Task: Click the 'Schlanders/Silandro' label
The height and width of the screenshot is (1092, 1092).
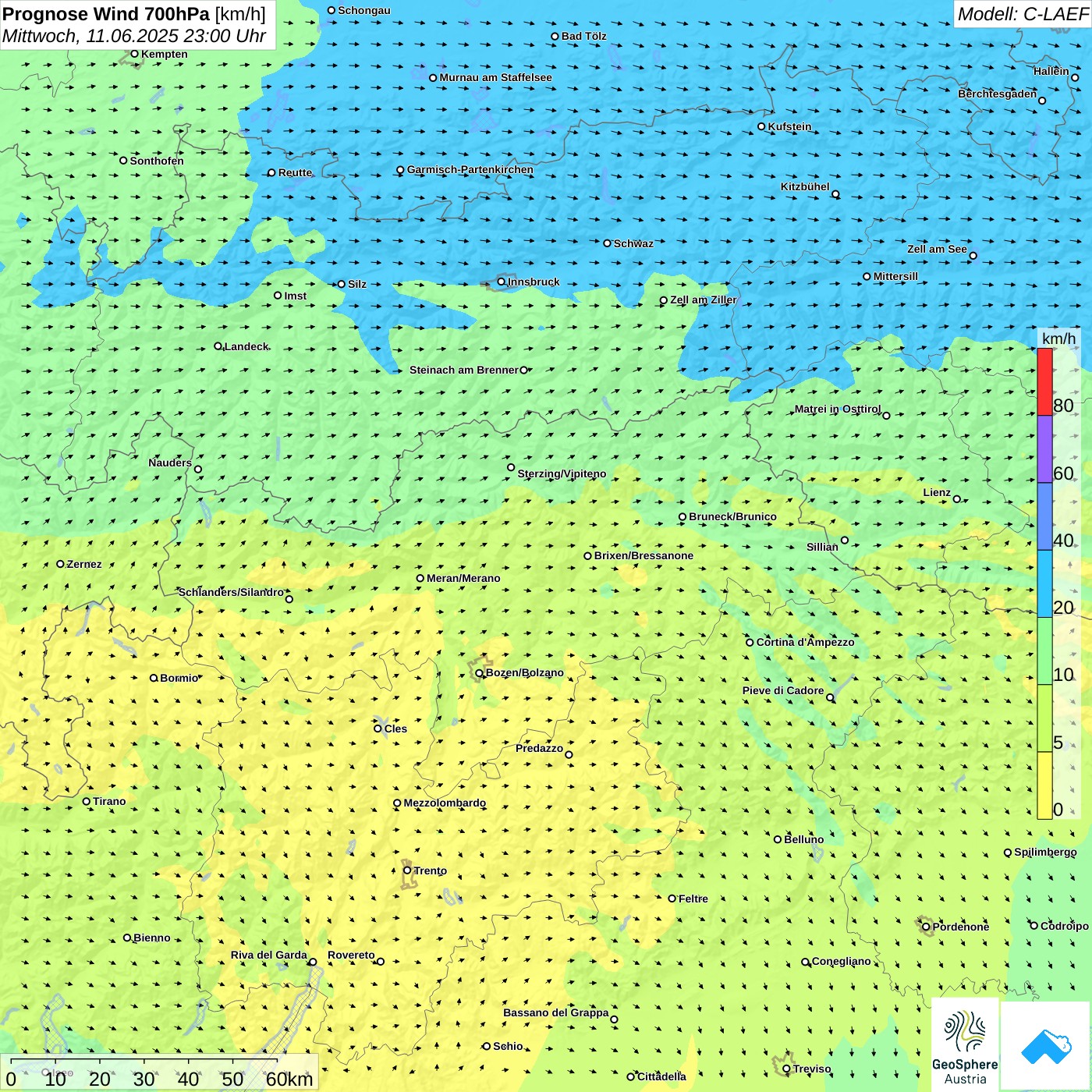Action: 231,592
